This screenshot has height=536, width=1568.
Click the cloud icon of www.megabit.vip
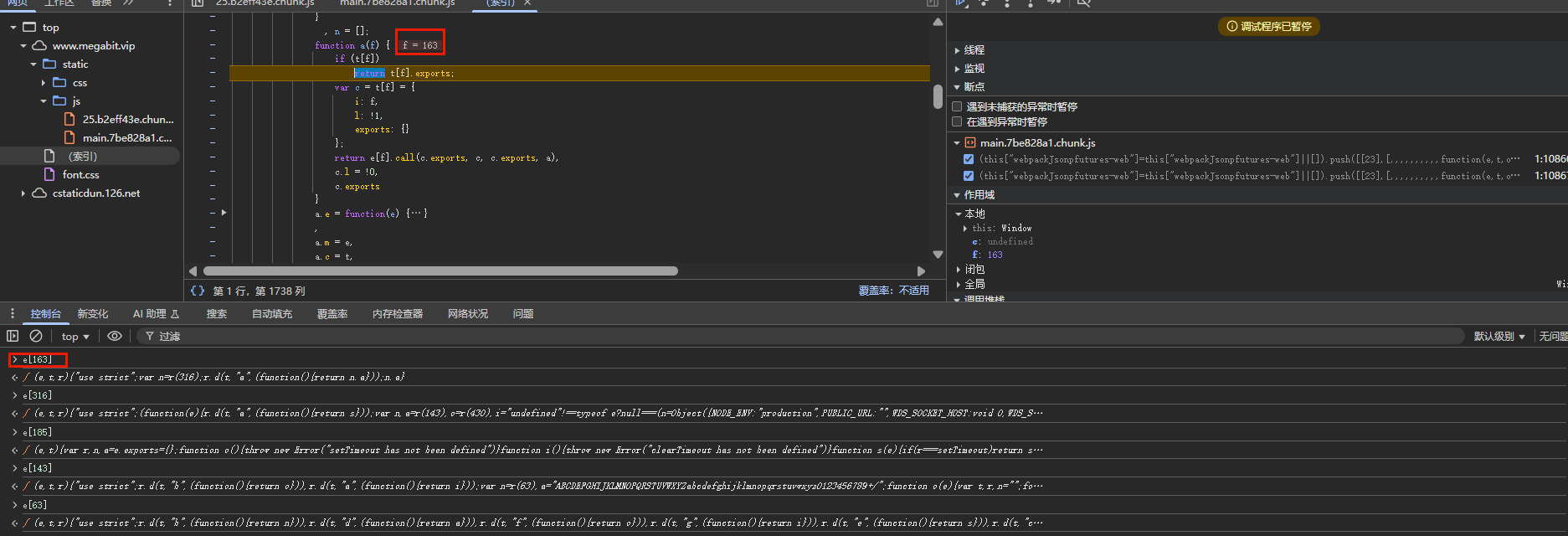tap(39, 45)
